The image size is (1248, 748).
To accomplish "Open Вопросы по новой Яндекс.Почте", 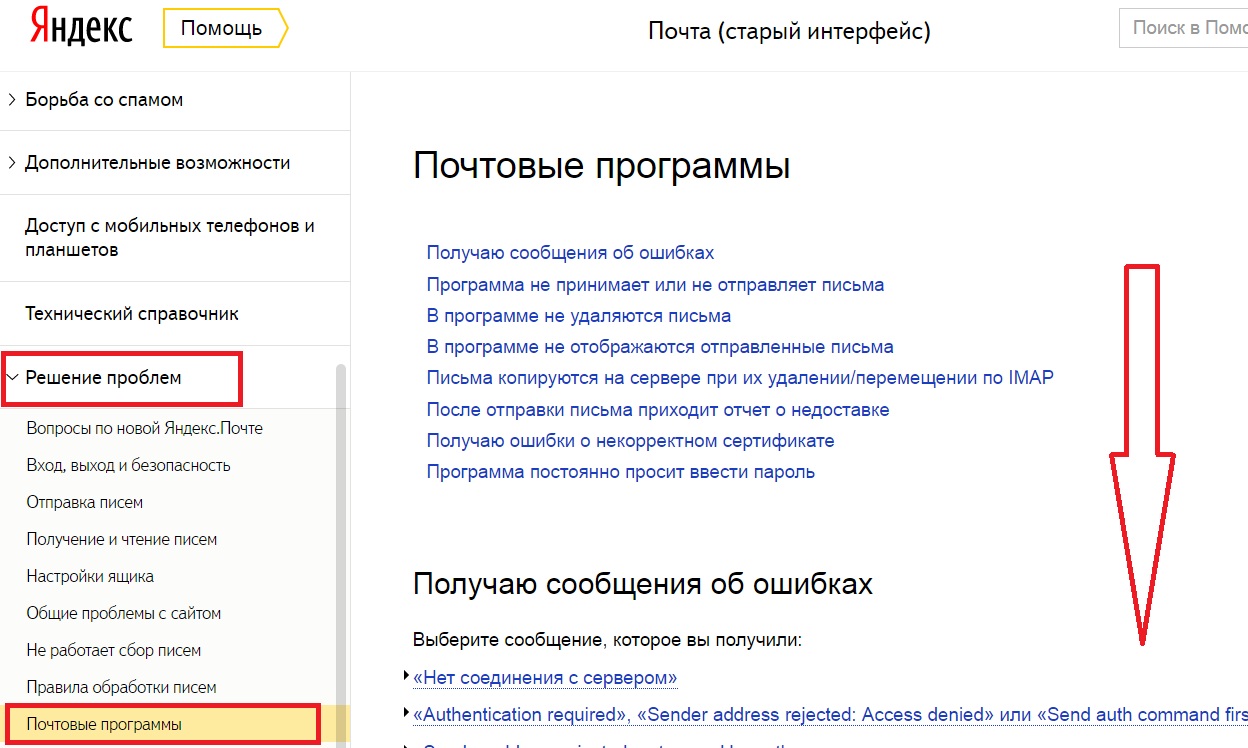I will (145, 428).
